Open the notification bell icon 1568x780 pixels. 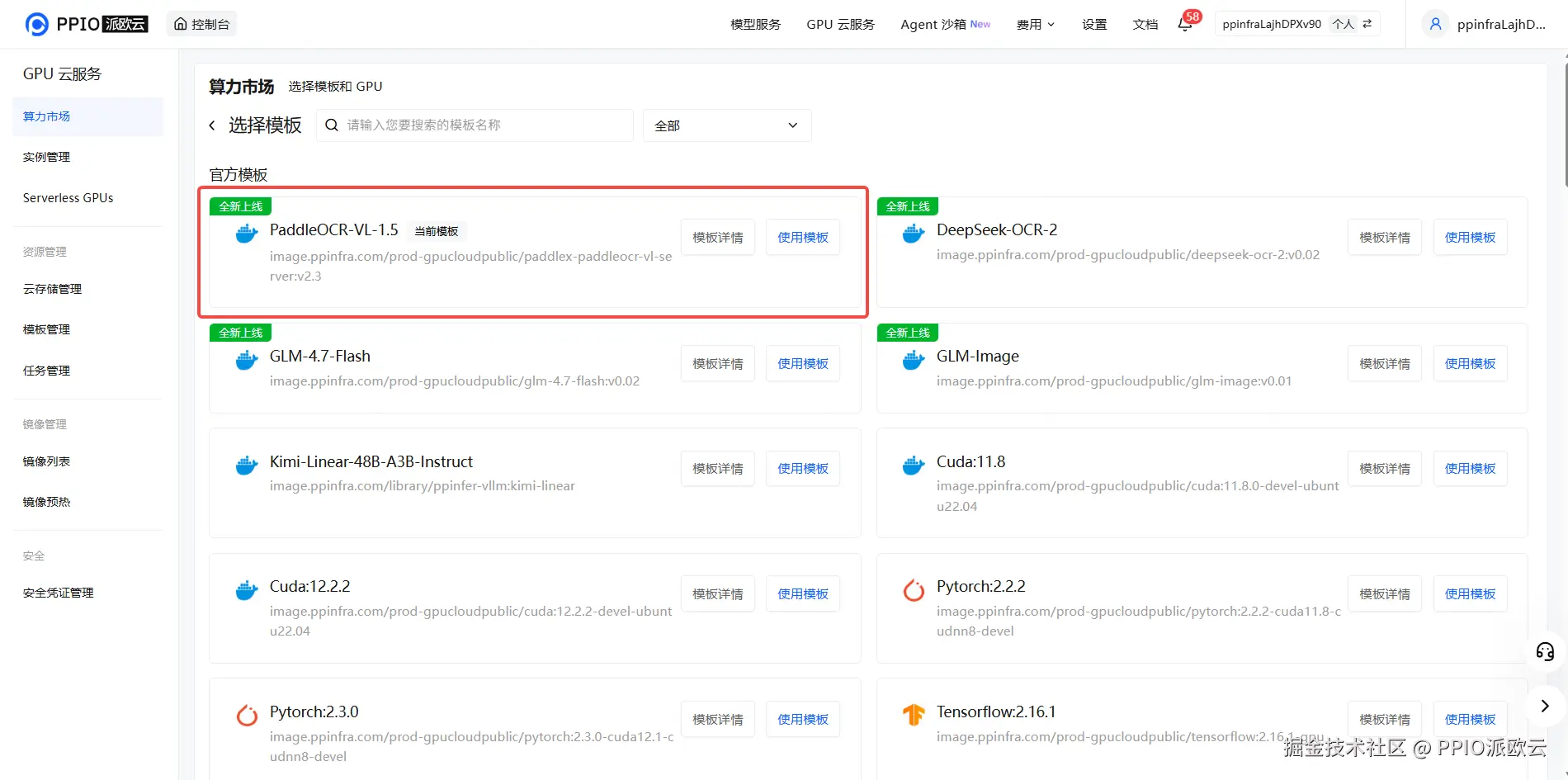1184,24
